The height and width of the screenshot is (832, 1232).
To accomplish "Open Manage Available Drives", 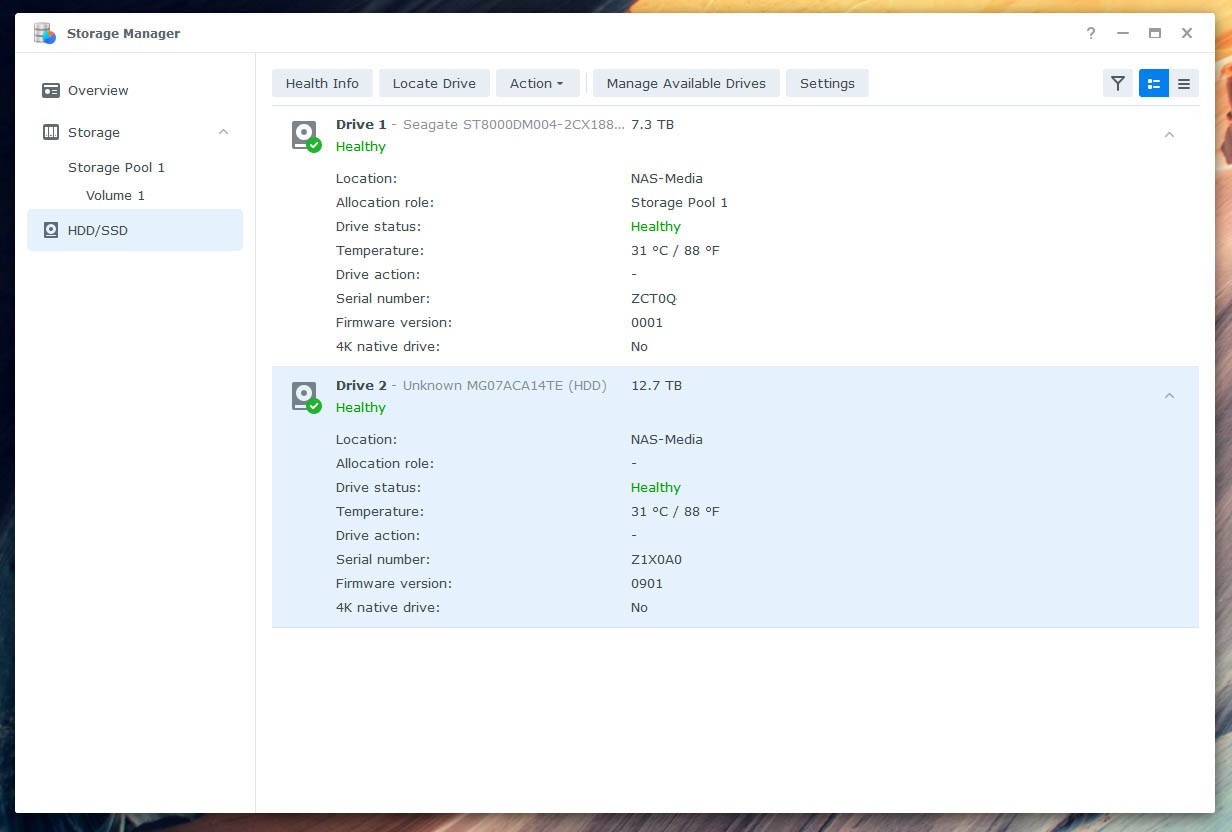I will [686, 83].
